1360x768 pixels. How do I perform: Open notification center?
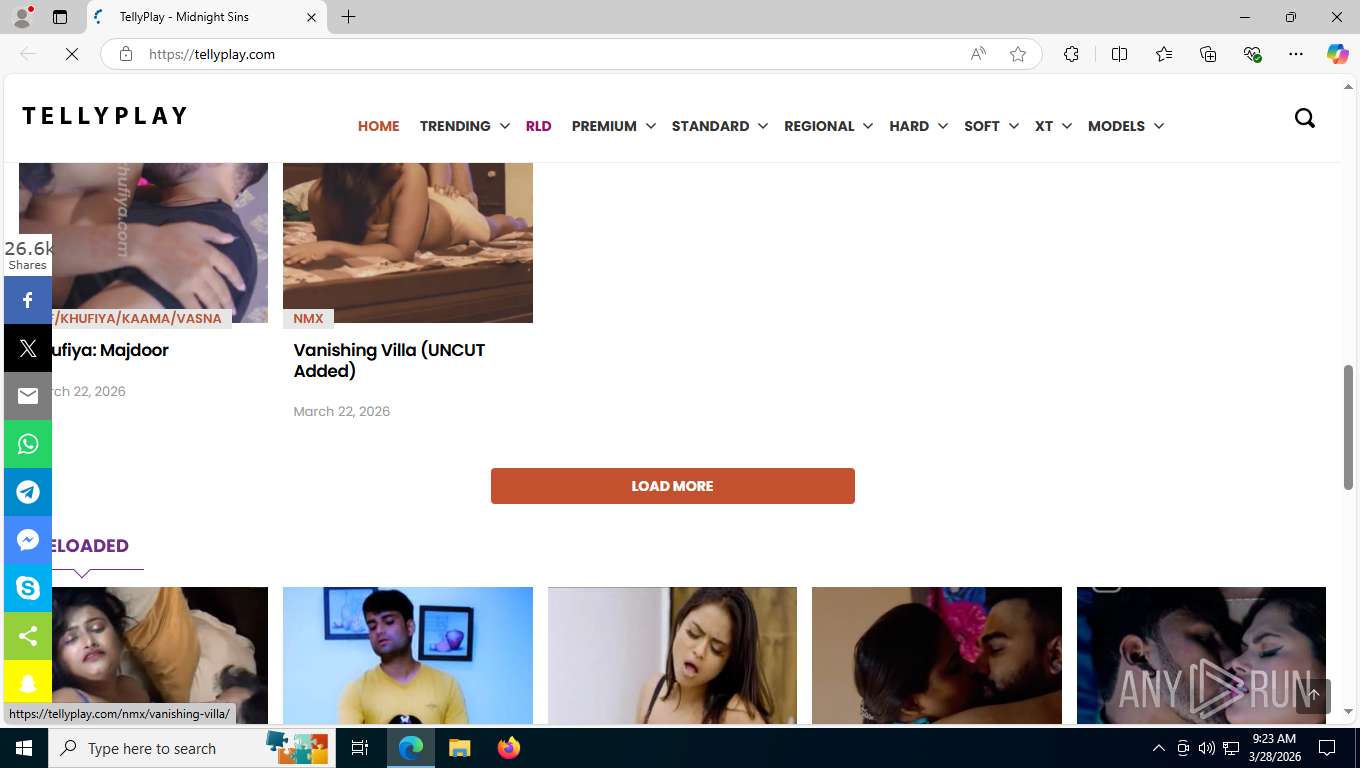point(1327,748)
